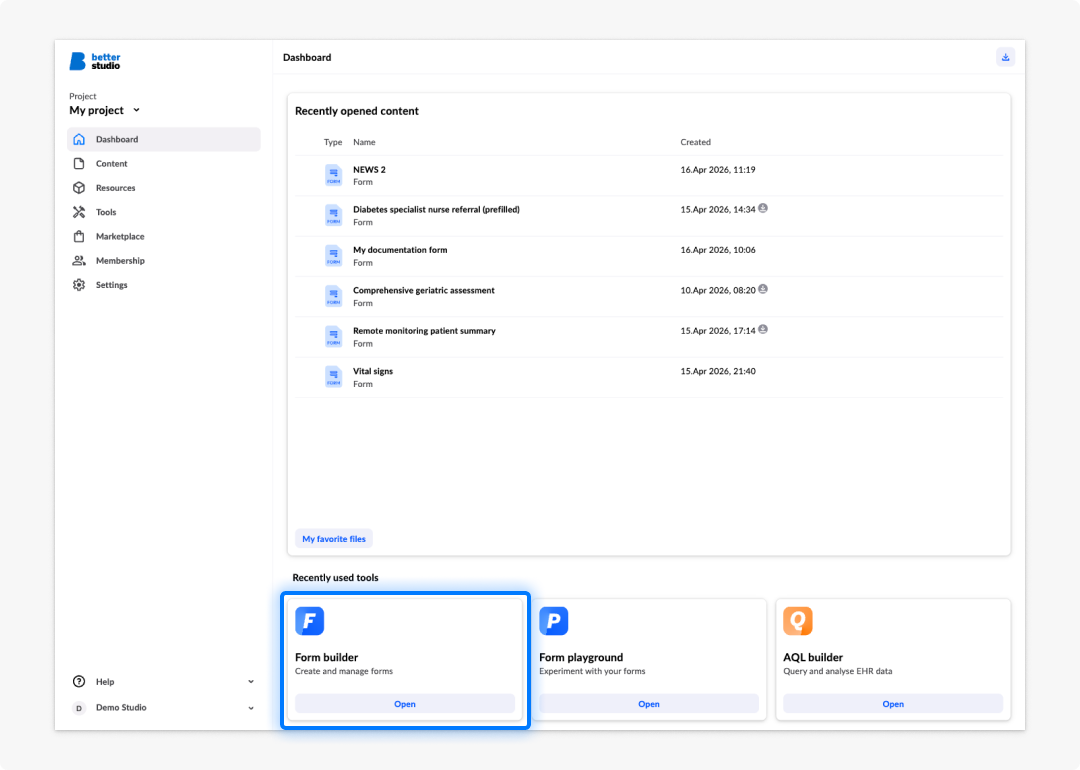
Task: Click the user icon on geriatric assessment row
Action: pyautogui.click(x=763, y=289)
